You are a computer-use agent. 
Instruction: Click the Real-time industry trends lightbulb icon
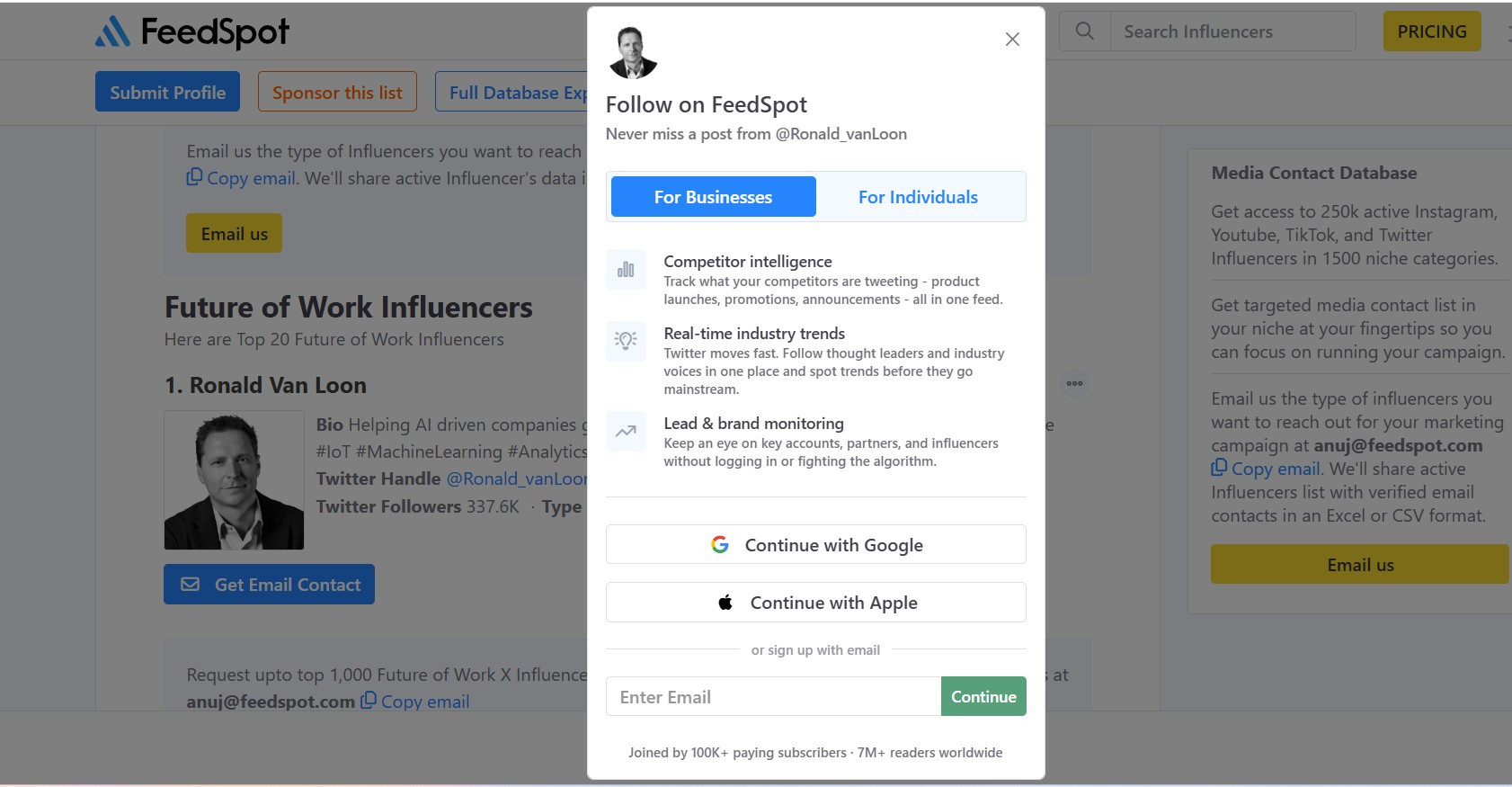pos(626,341)
